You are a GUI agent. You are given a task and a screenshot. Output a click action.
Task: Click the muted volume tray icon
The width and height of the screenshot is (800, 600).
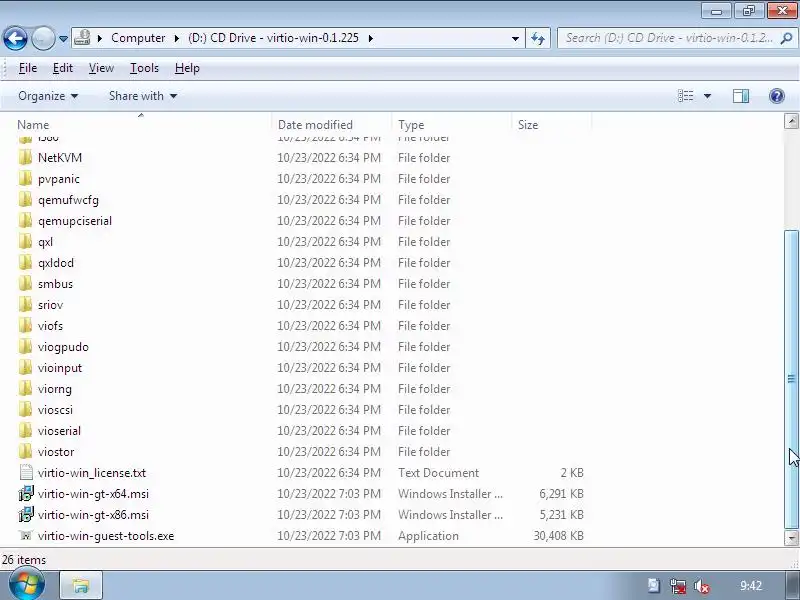coord(702,586)
